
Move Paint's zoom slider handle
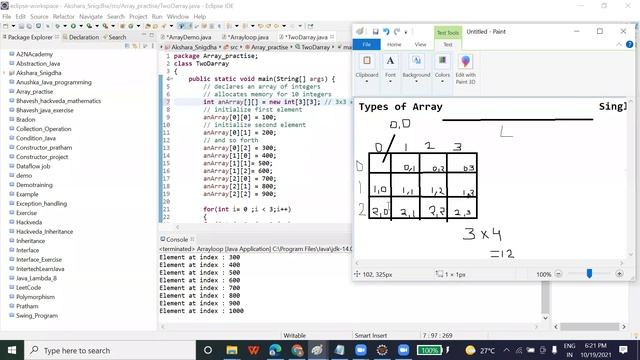tap(589, 273)
